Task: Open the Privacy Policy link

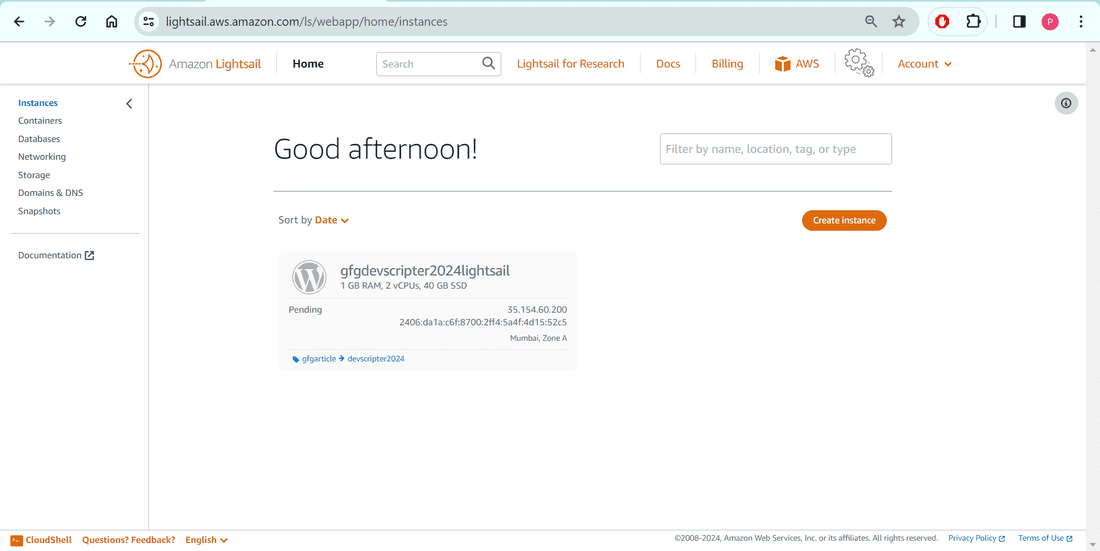Action: pos(977,538)
